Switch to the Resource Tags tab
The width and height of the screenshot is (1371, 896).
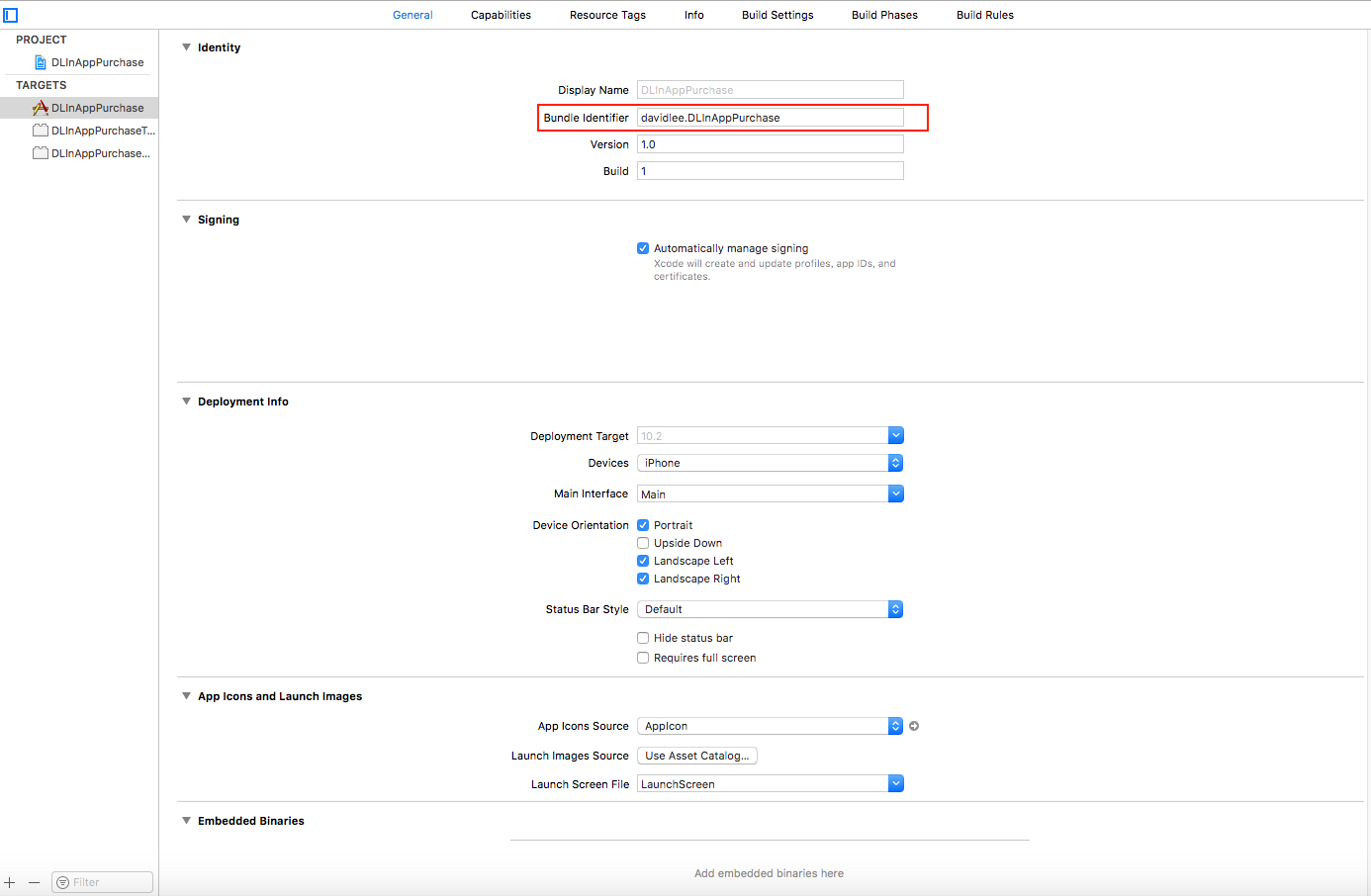click(x=607, y=15)
